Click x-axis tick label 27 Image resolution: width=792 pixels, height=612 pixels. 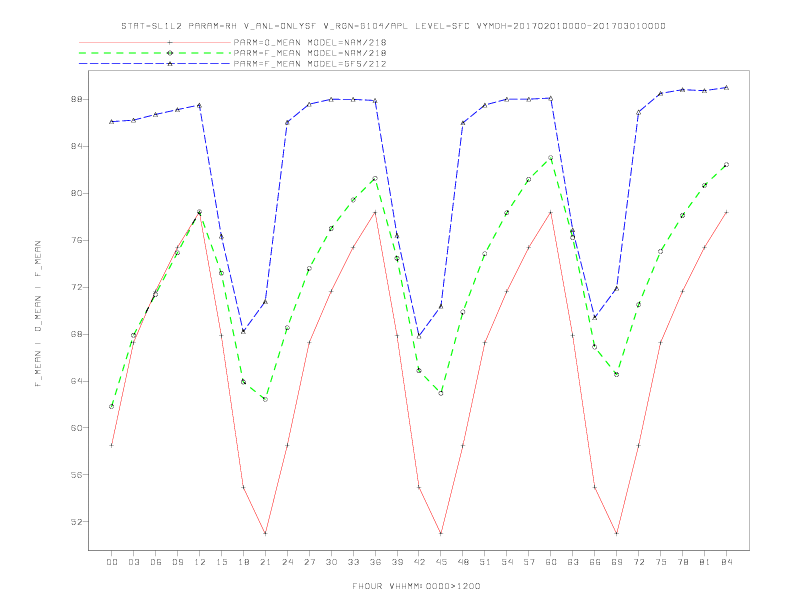pos(309,562)
